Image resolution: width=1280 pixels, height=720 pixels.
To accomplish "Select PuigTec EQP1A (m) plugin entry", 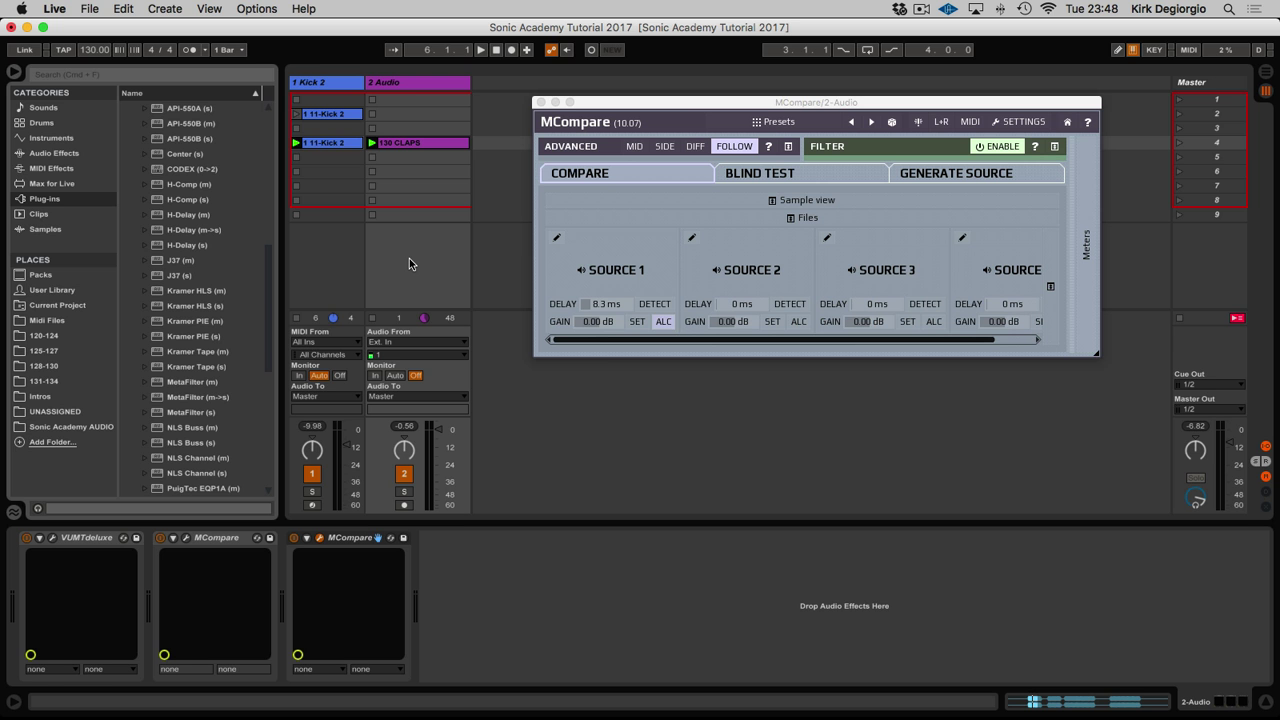I will 203,488.
